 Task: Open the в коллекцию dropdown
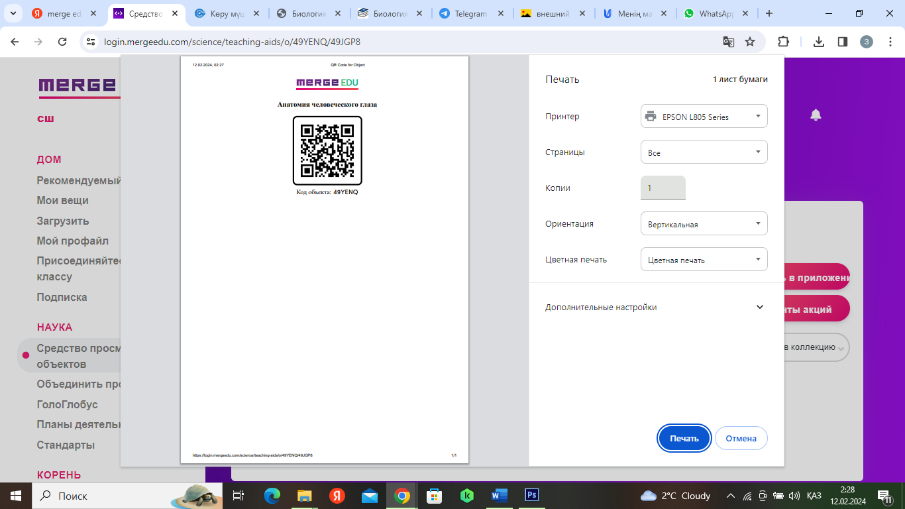point(815,347)
